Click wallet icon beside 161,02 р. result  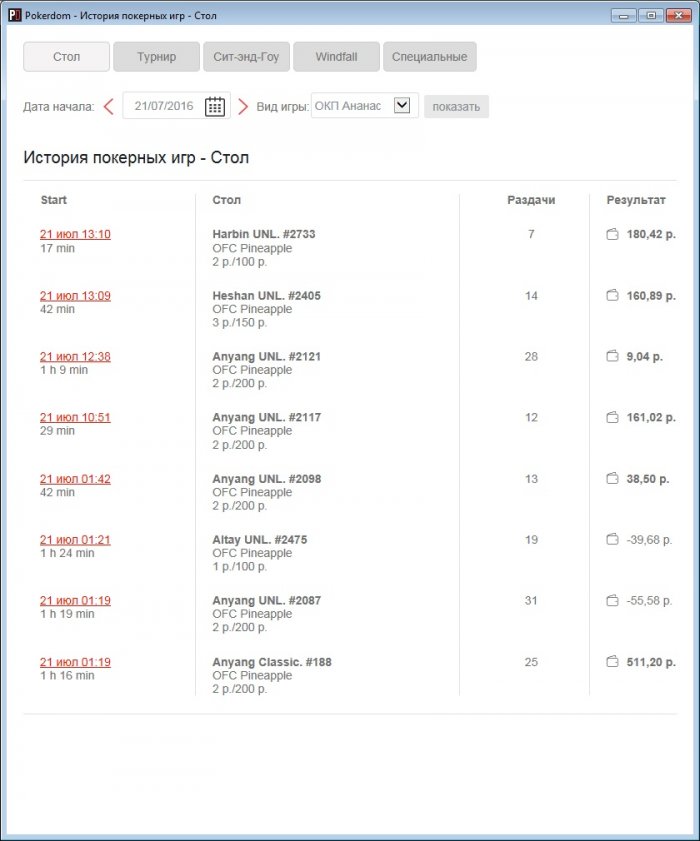click(612, 417)
